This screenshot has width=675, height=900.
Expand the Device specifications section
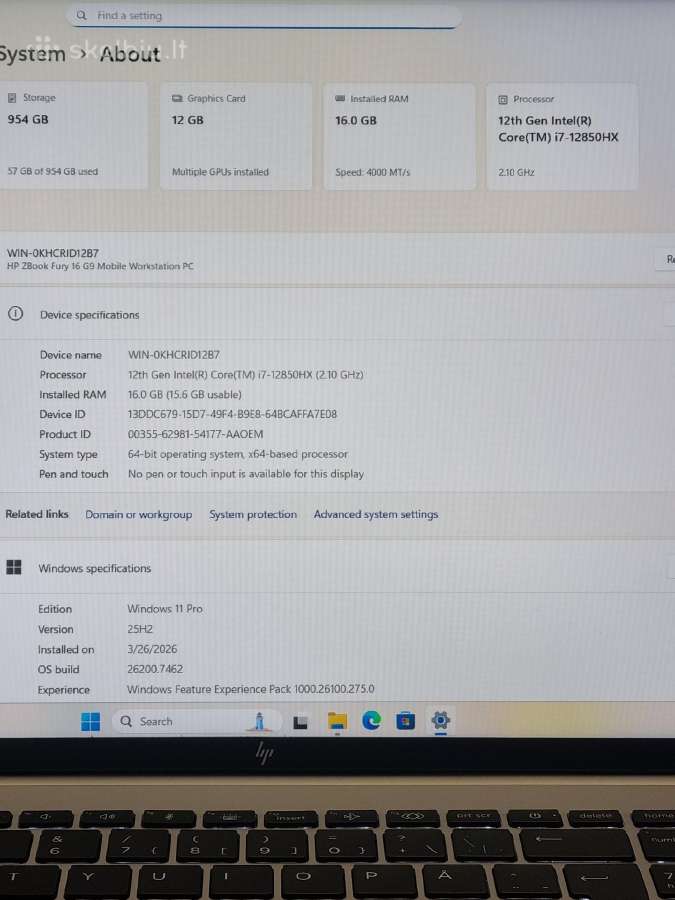click(x=338, y=315)
